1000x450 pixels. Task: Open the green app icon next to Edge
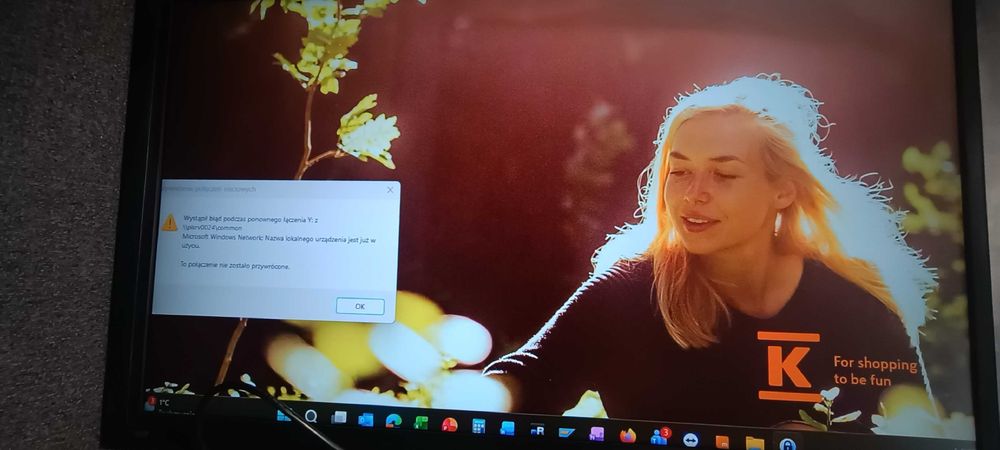[x=421, y=422]
